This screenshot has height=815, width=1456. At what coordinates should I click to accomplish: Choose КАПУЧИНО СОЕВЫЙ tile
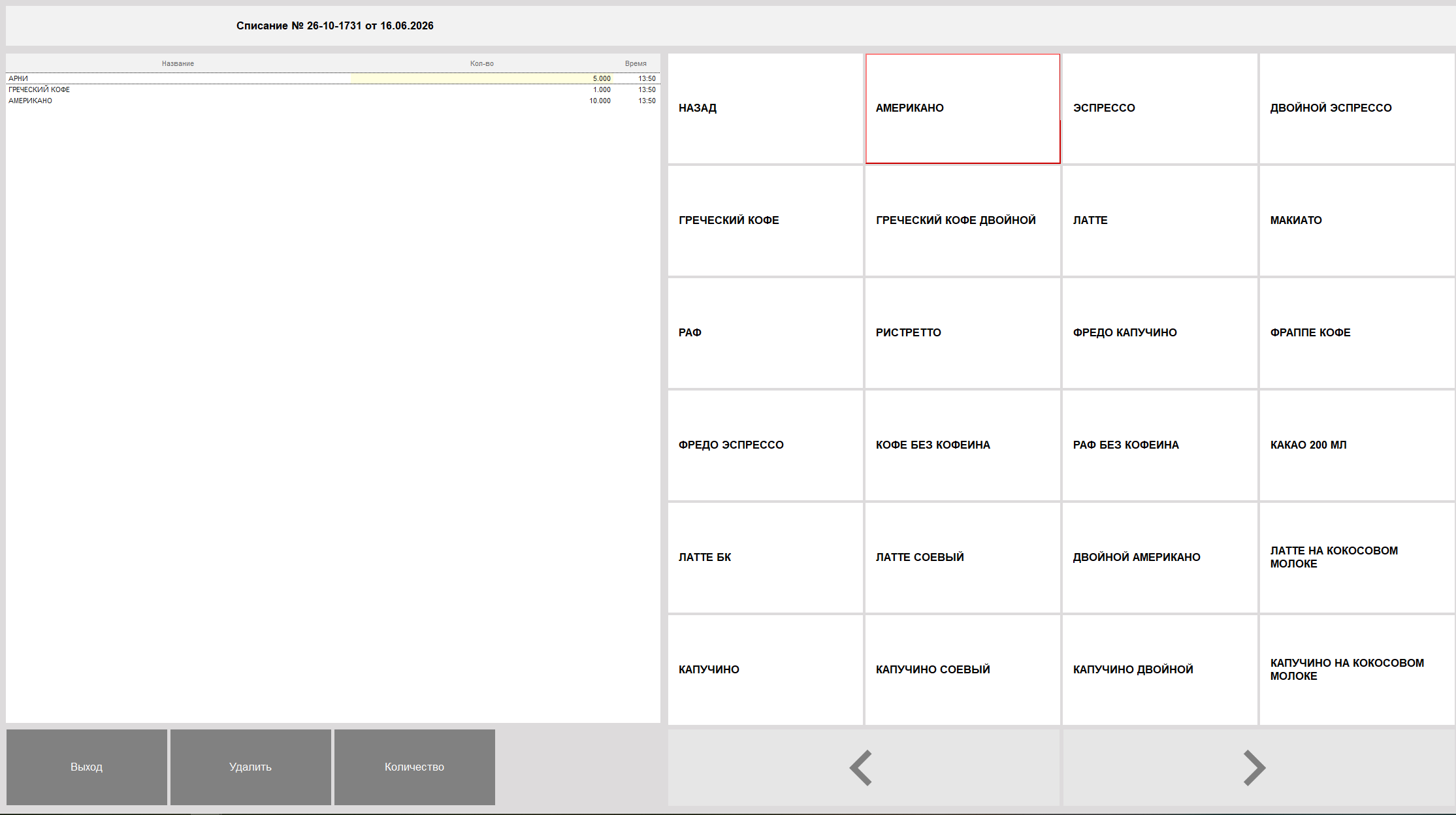[962, 670]
